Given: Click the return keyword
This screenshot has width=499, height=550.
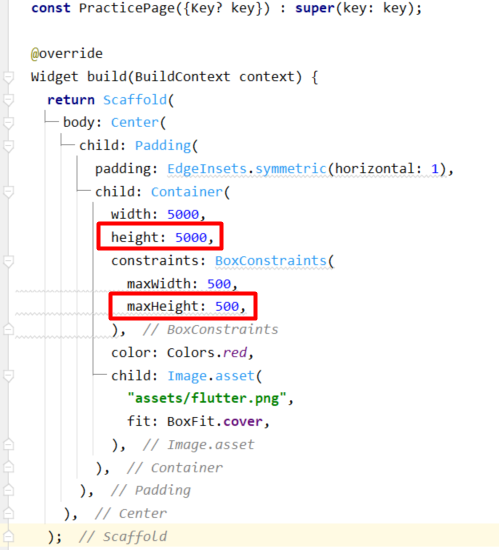Looking at the screenshot, I should [x=71, y=100].
